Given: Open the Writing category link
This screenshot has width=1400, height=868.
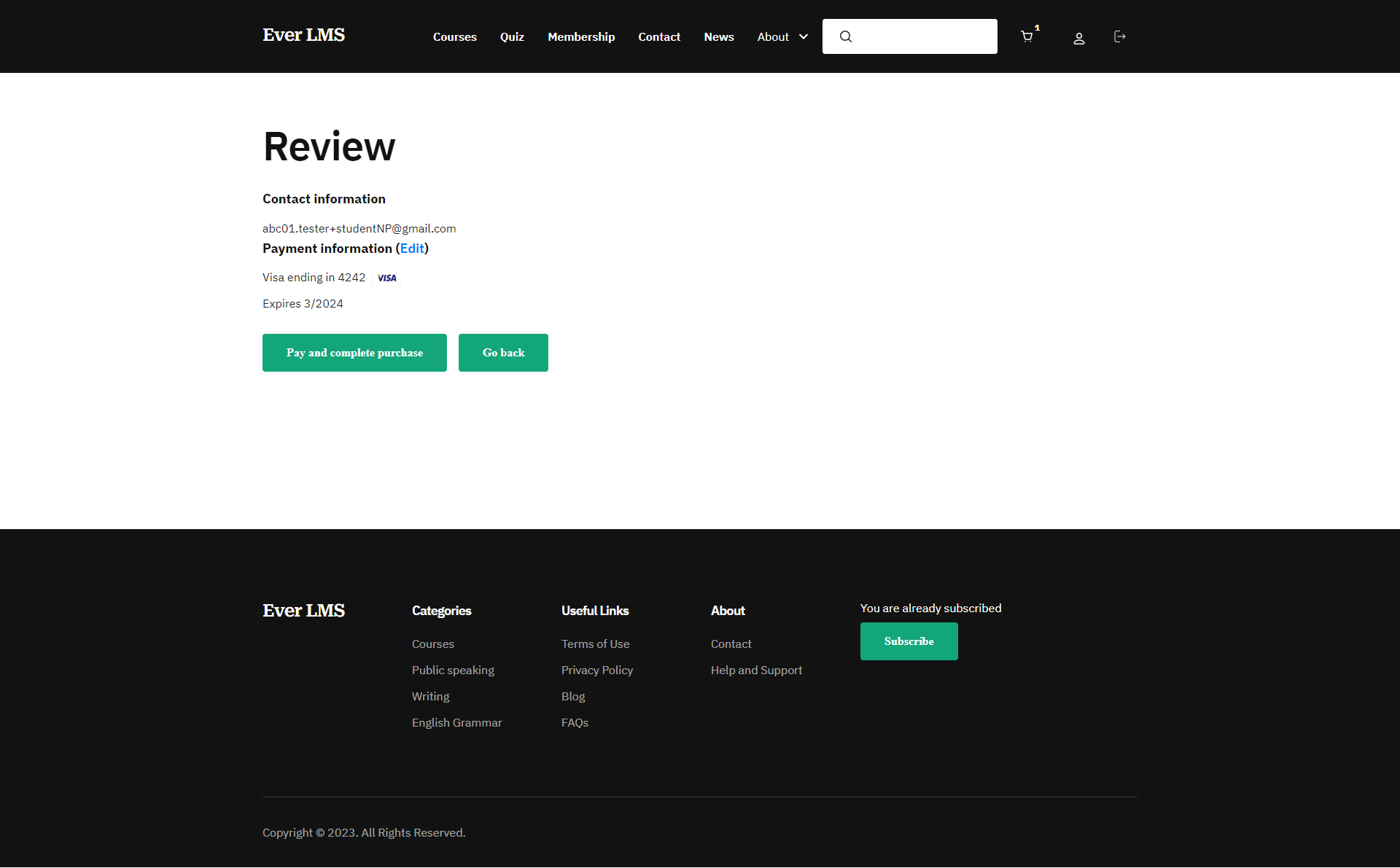Looking at the screenshot, I should click(430, 697).
